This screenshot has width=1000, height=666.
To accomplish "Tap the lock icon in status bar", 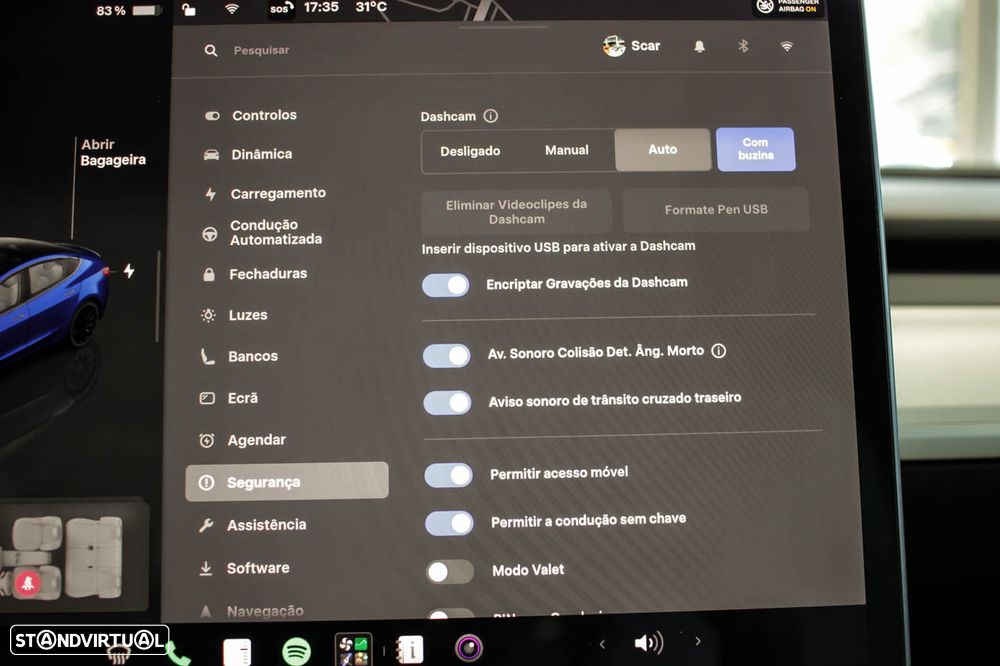I will pyautogui.click(x=189, y=9).
